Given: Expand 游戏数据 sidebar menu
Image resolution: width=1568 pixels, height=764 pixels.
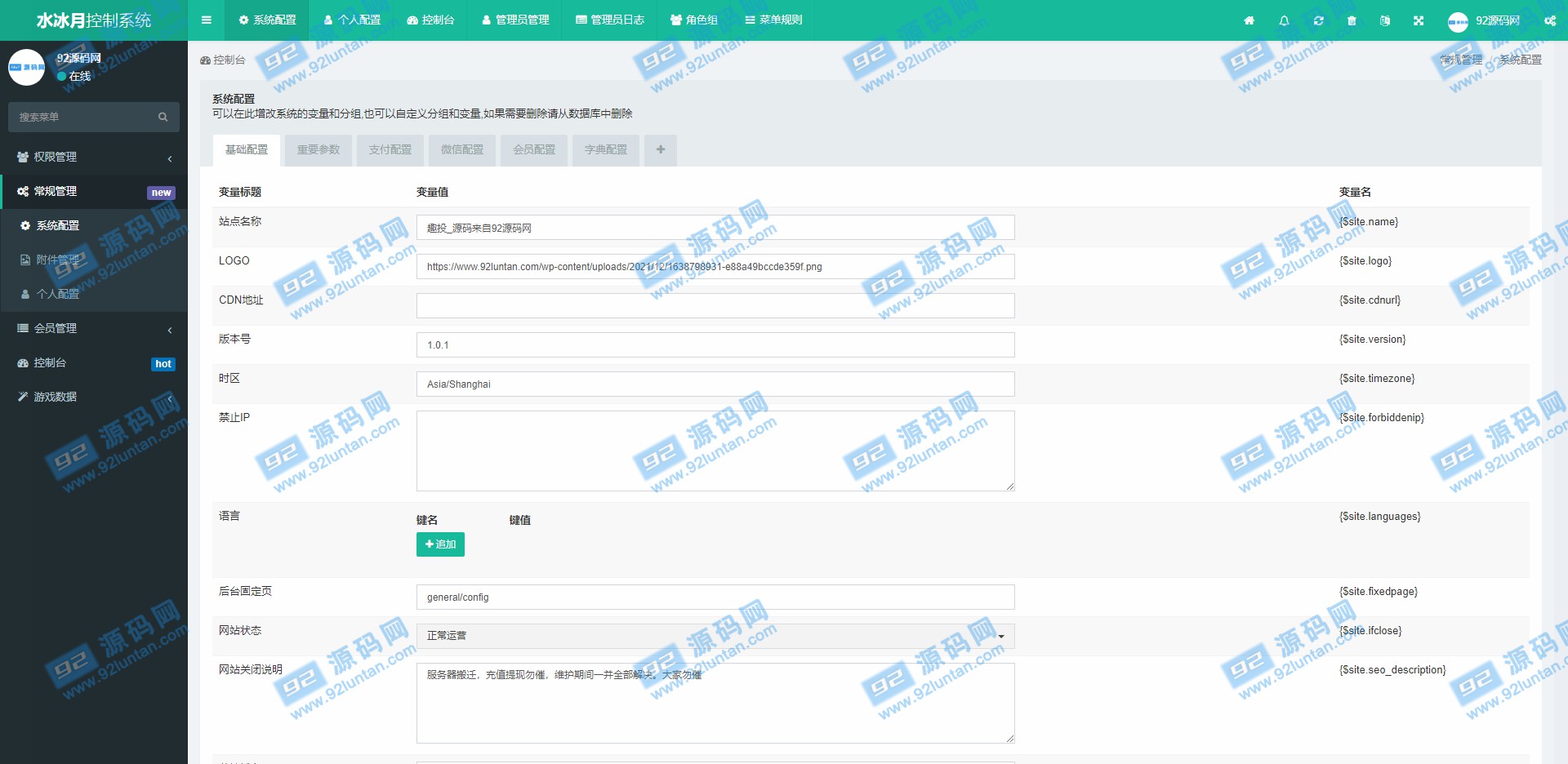Looking at the screenshot, I should coord(94,397).
